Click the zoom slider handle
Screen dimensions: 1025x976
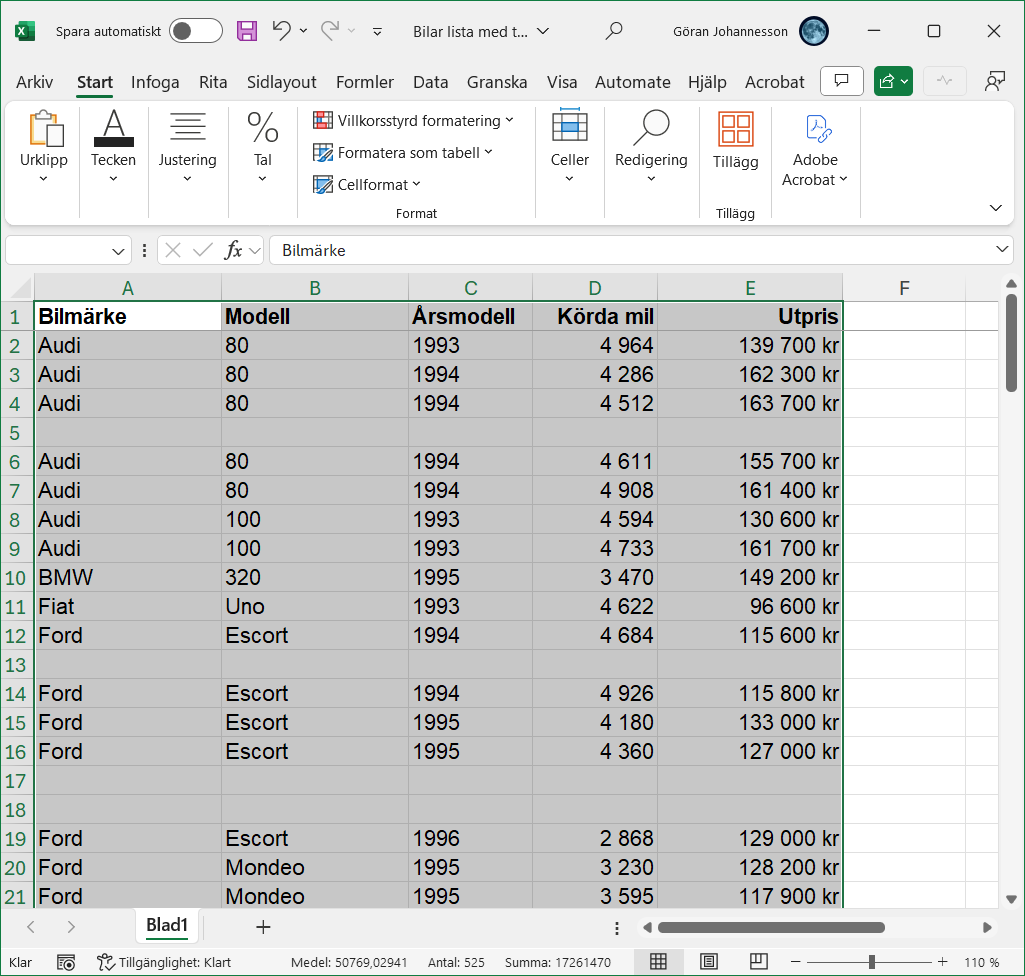[872, 962]
